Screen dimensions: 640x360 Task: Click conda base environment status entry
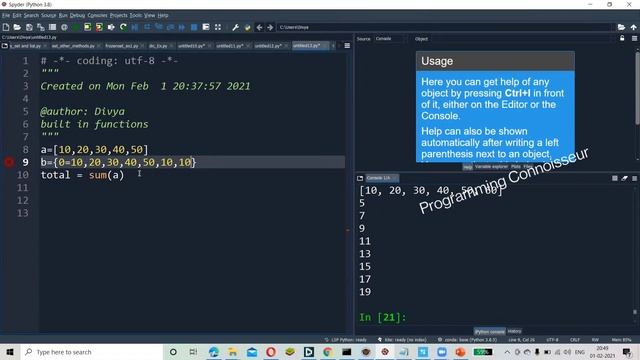point(468,340)
